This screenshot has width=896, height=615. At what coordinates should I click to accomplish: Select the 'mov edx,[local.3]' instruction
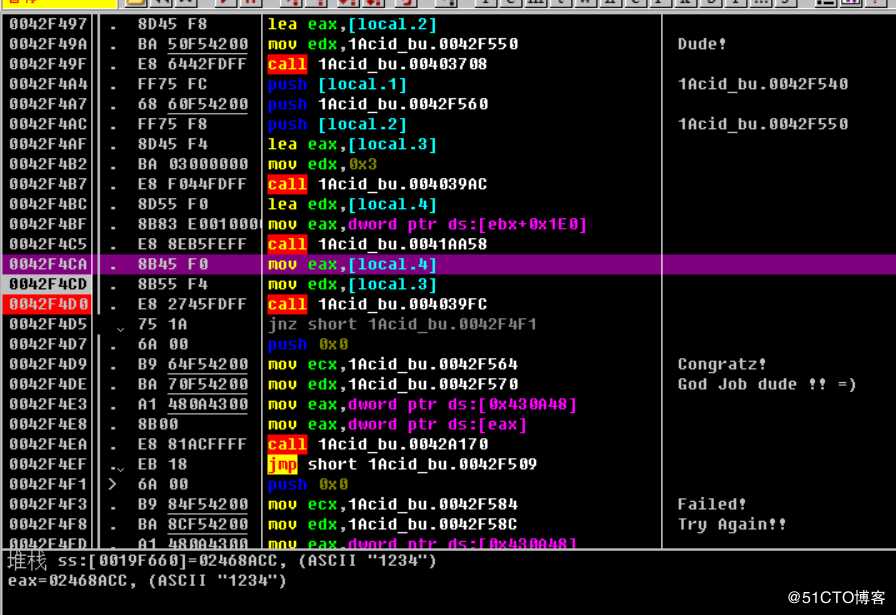[x=352, y=285]
